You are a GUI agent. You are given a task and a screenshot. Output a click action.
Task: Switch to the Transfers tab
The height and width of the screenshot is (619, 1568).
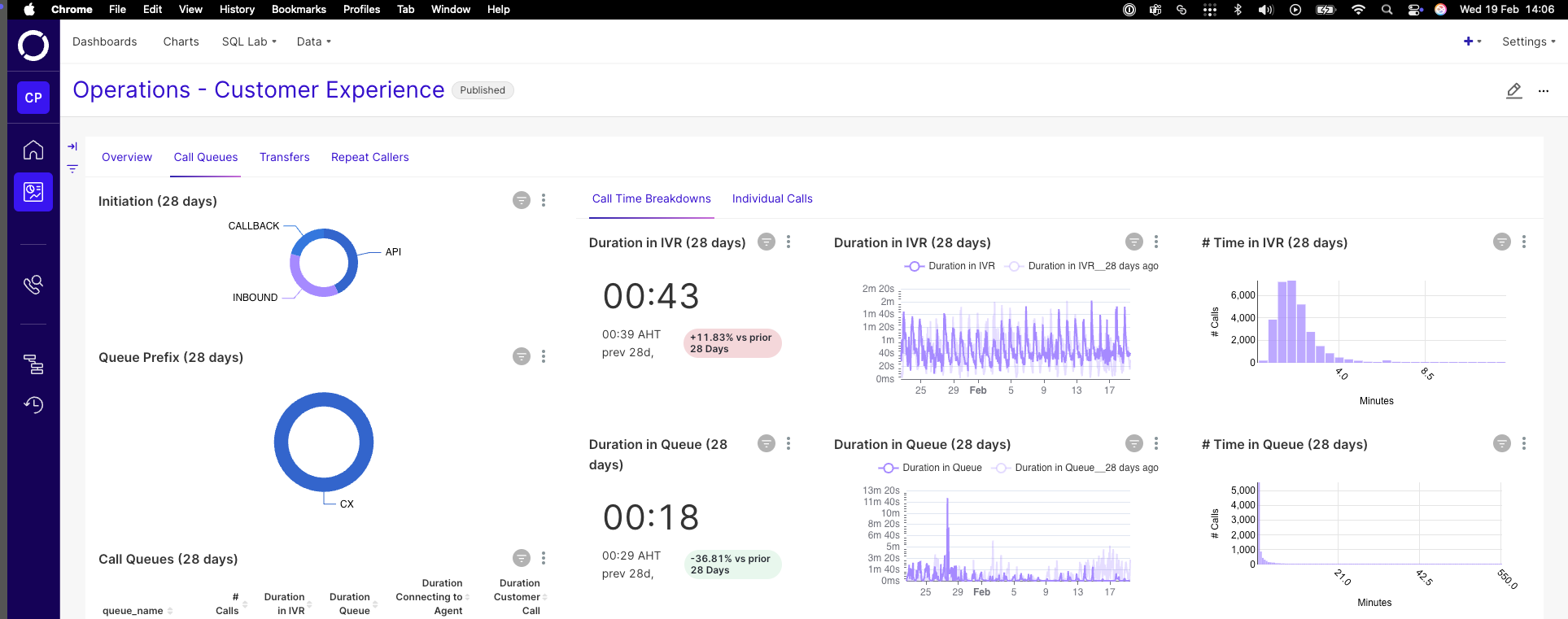tap(285, 157)
